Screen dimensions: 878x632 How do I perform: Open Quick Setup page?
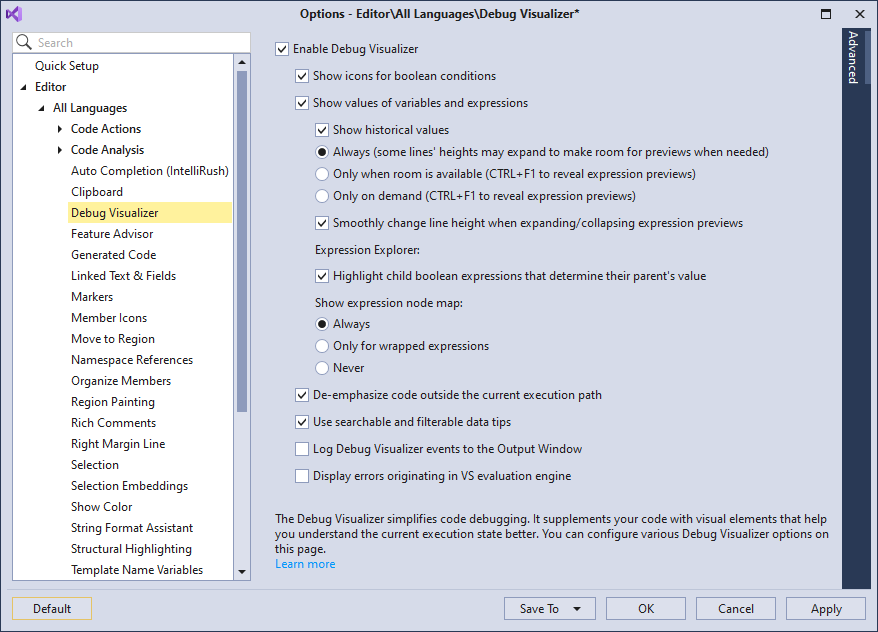pos(67,66)
